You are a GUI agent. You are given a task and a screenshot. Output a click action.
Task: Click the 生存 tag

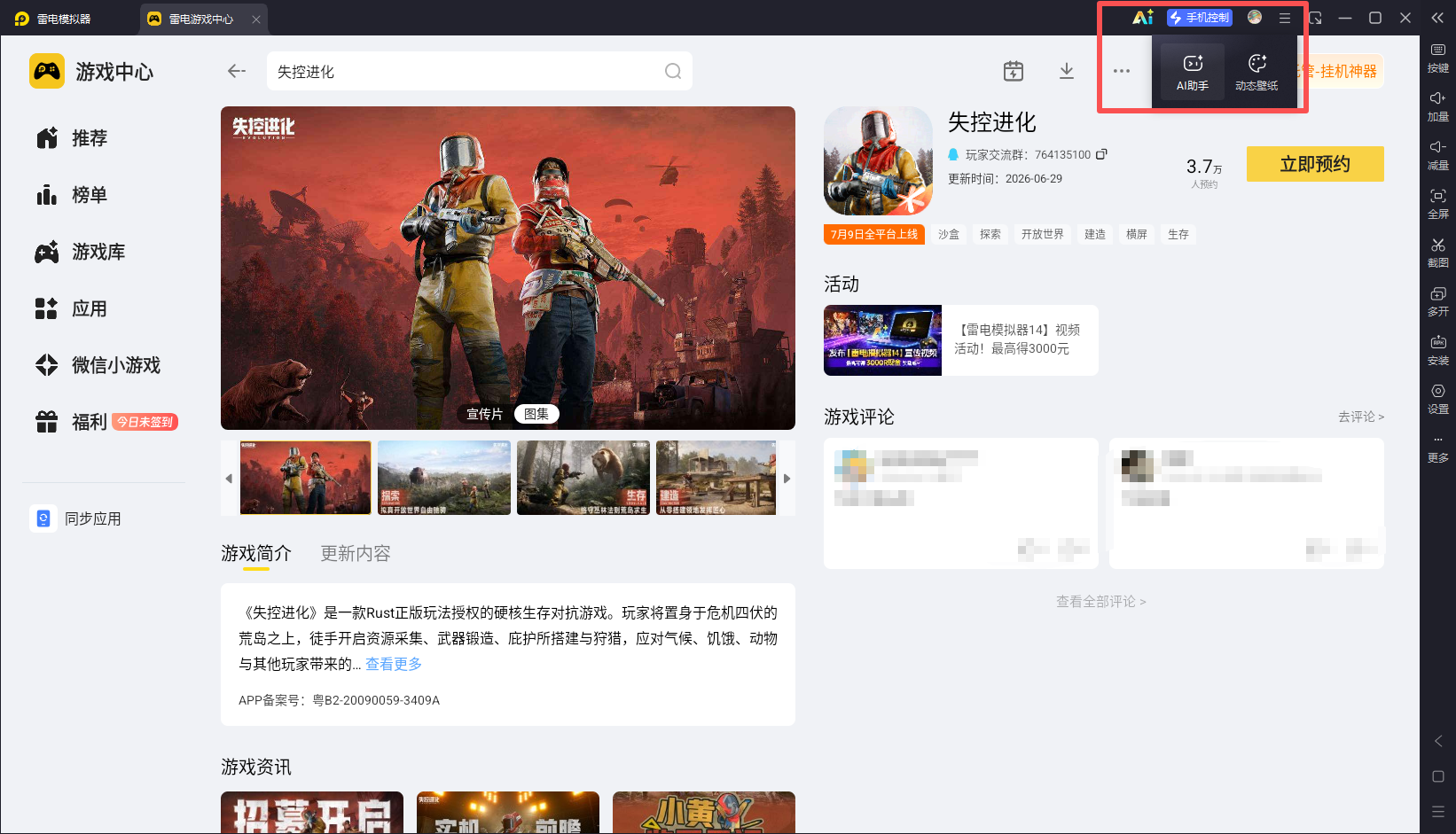click(x=1178, y=234)
